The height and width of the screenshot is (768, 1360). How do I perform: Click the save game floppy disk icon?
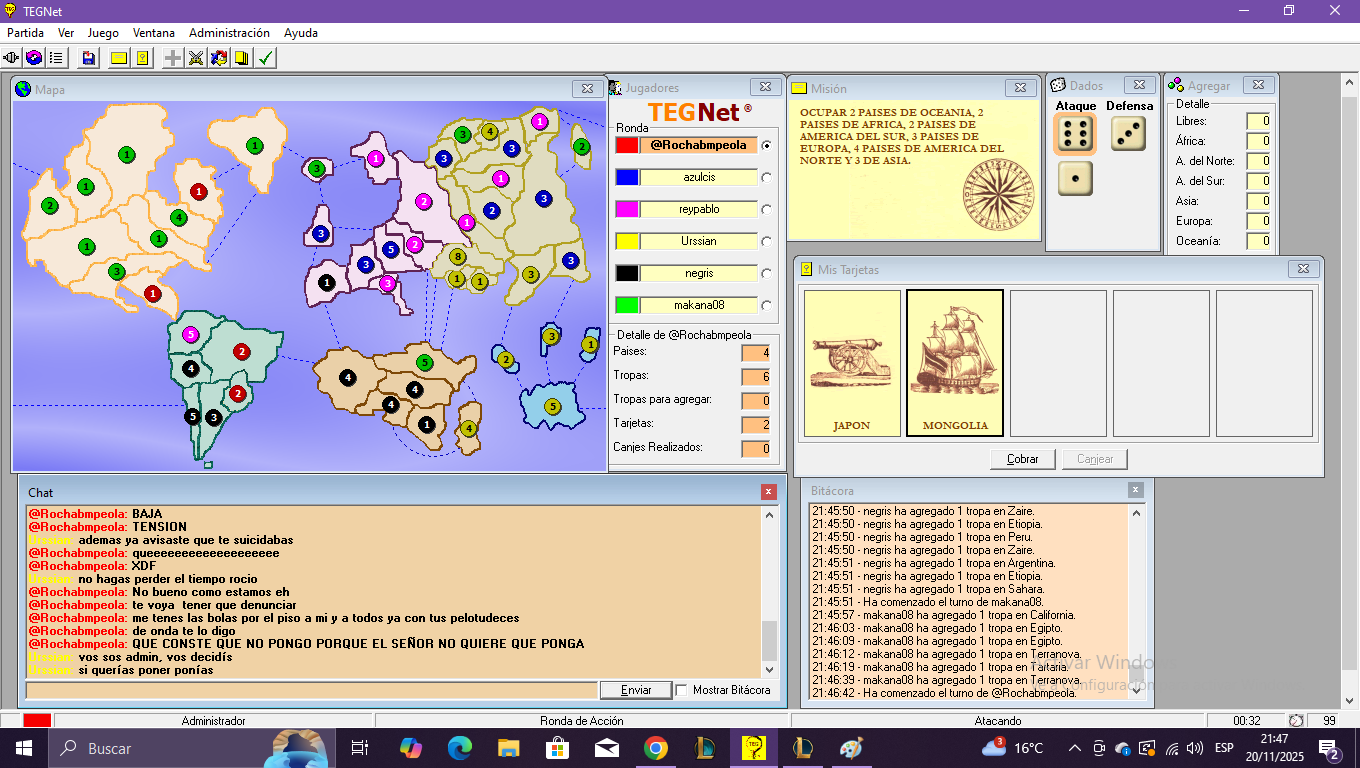point(89,58)
